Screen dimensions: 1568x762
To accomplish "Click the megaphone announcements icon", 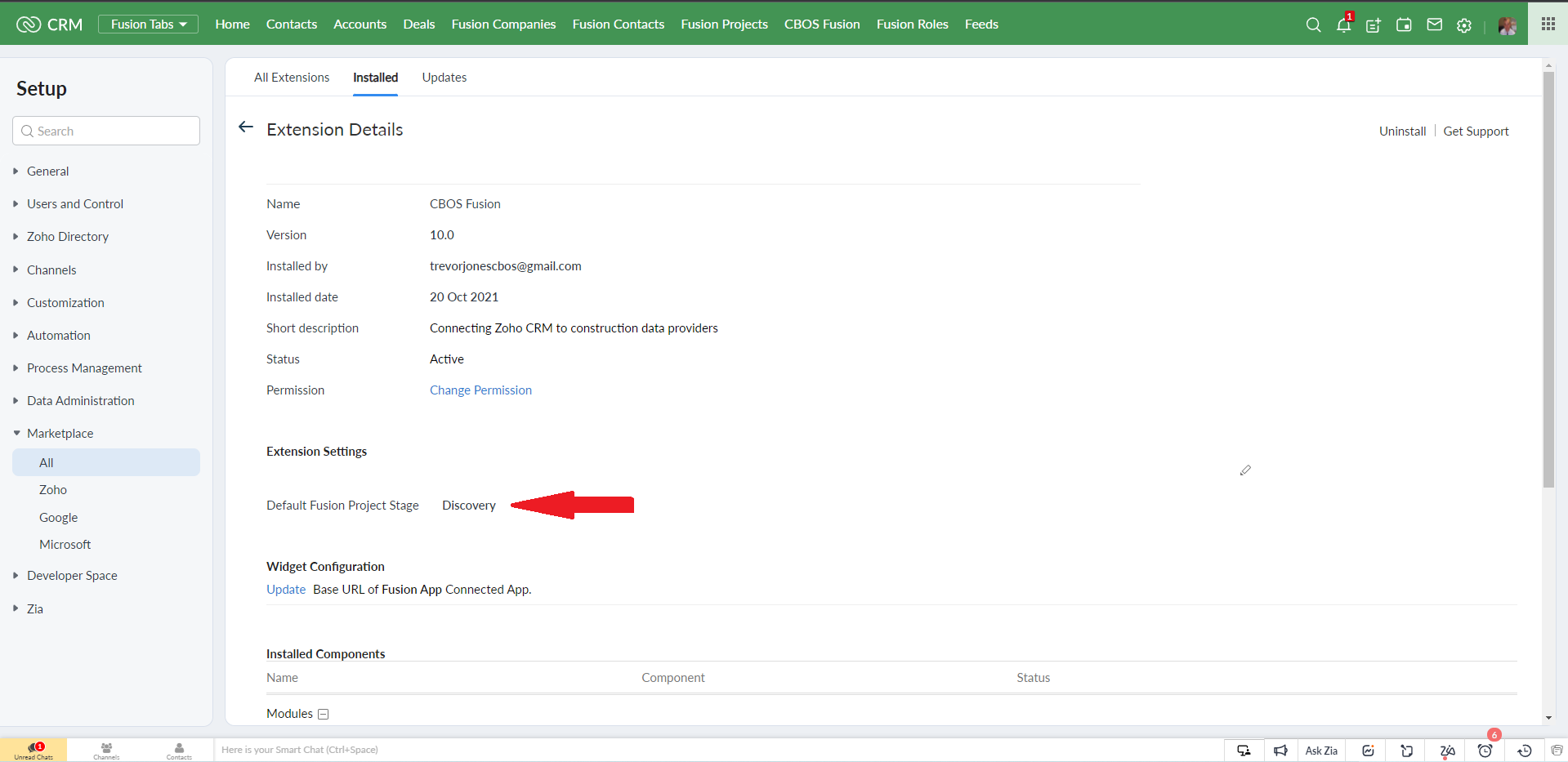I will tap(1280, 751).
